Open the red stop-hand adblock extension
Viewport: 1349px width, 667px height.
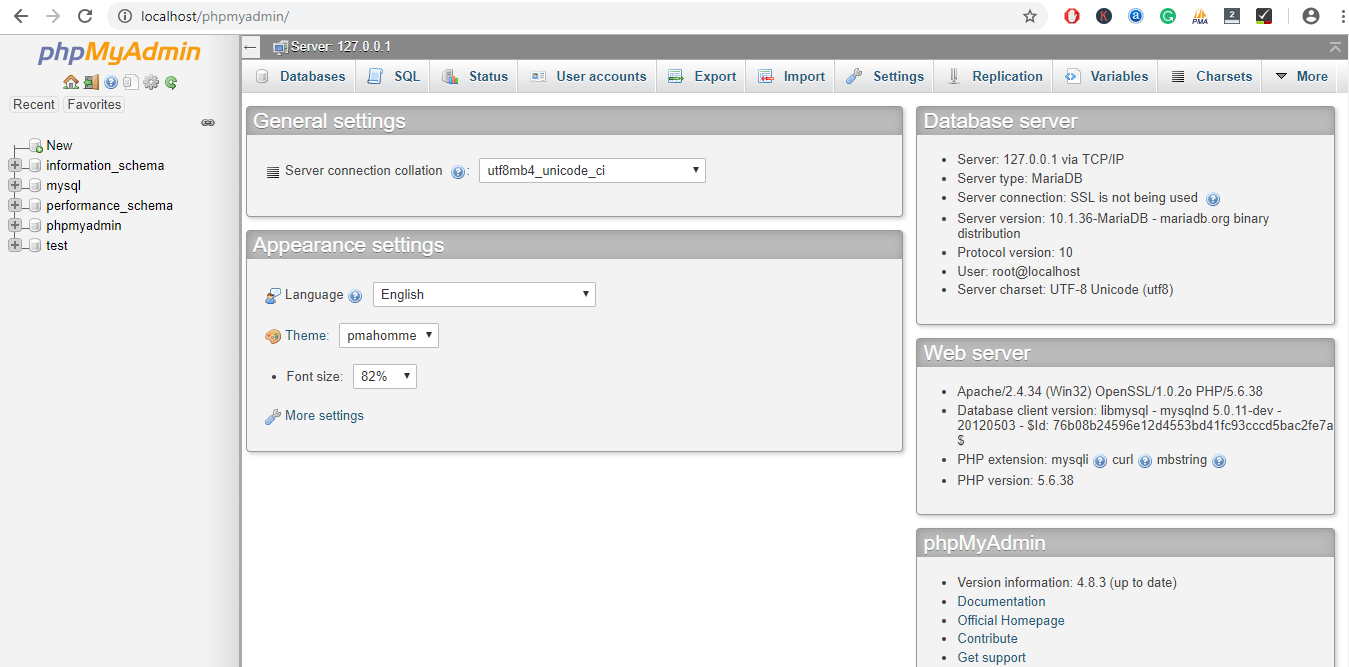coord(1072,16)
